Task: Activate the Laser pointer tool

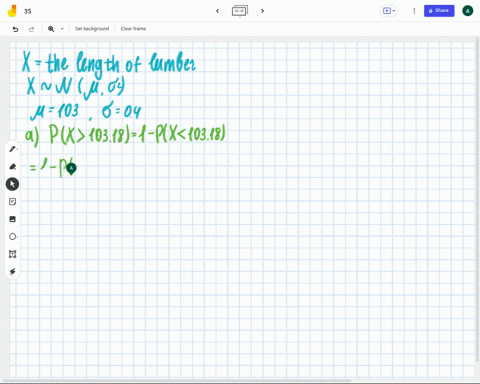Action: [13, 271]
